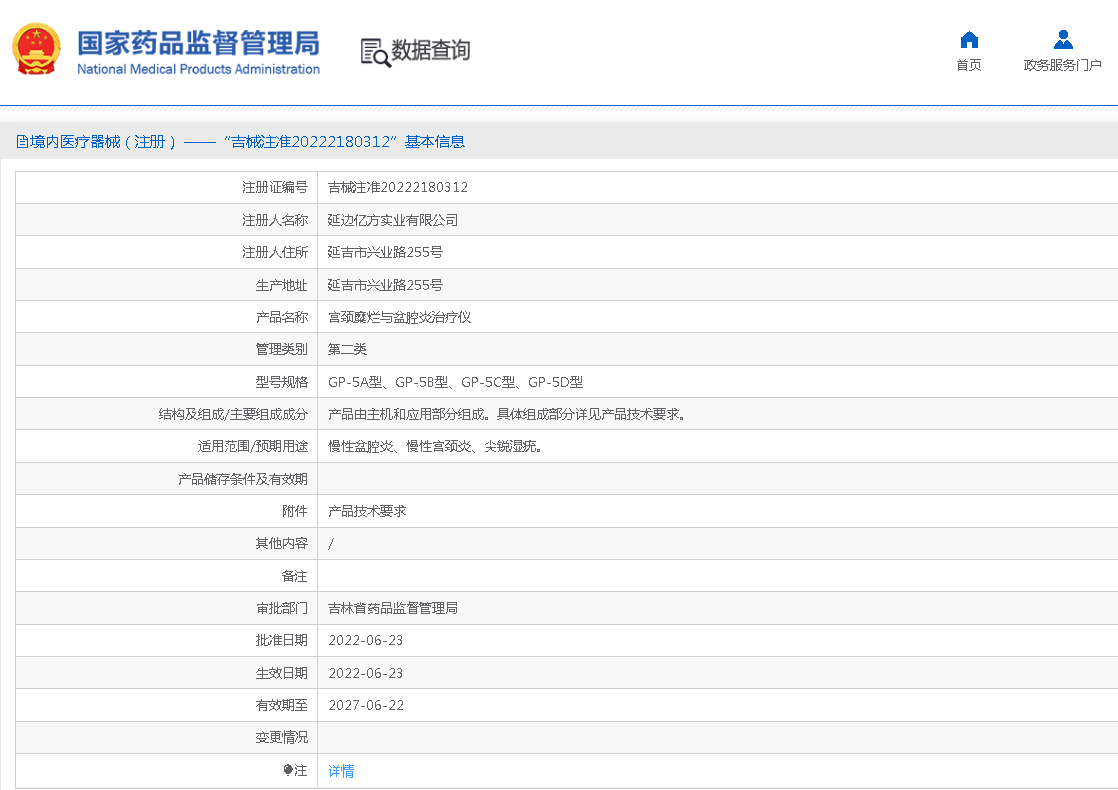Screen dimensions: 1118x790
Task: Click product name 宫颈糜烂与盆腔炎治疗仪
Action: pyautogui.click(x=399, y=317)
